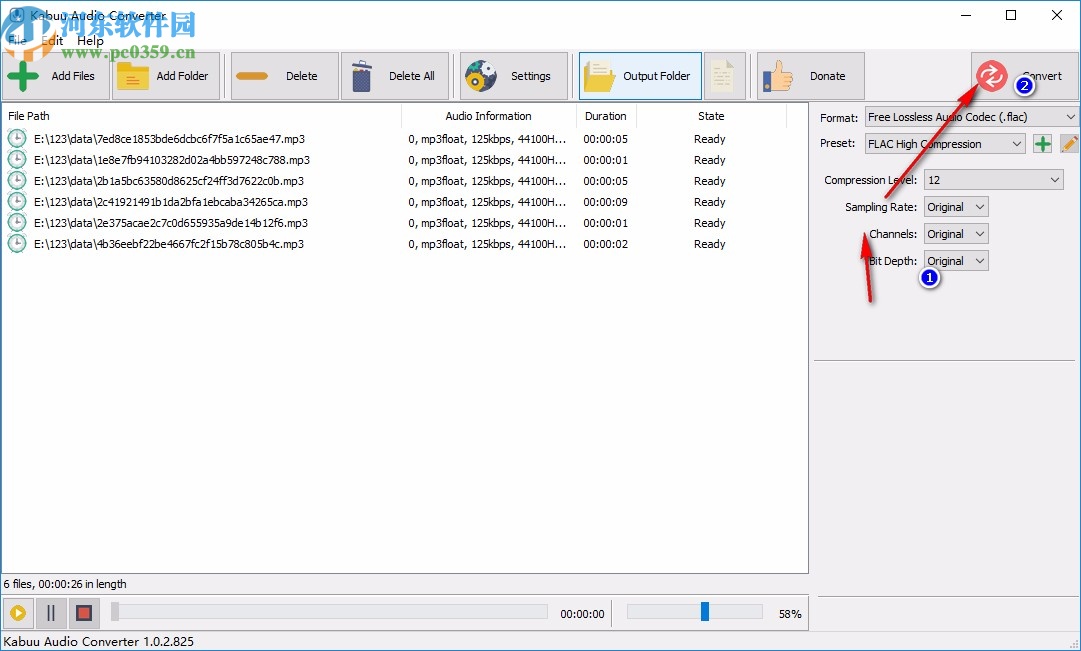Edit the current preset with the pencil icon
Image resolution: width=1081 pixels, height=651 pixels.
(1068, 143)
